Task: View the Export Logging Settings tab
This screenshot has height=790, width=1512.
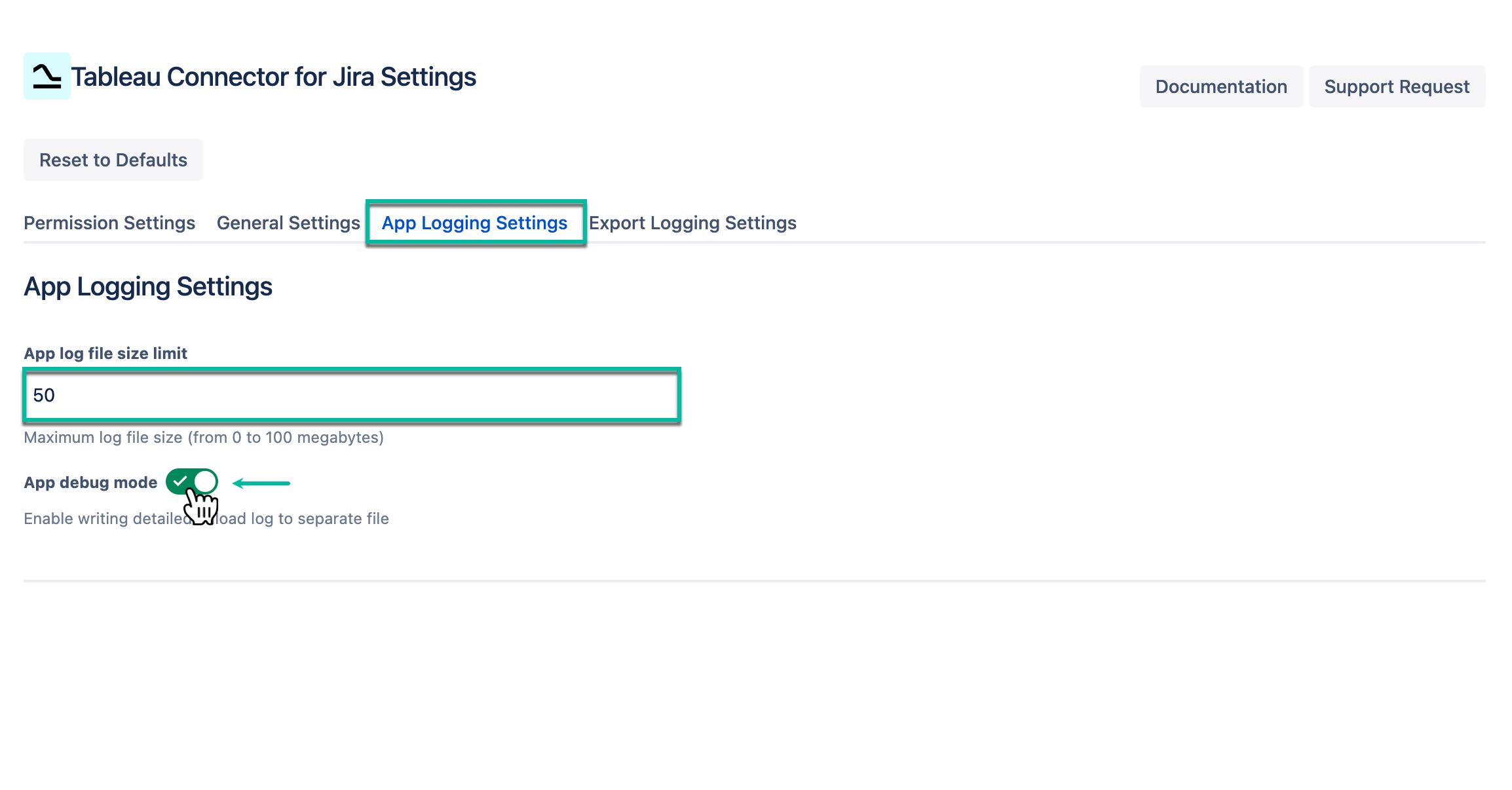Action: (x=692, y=223)
